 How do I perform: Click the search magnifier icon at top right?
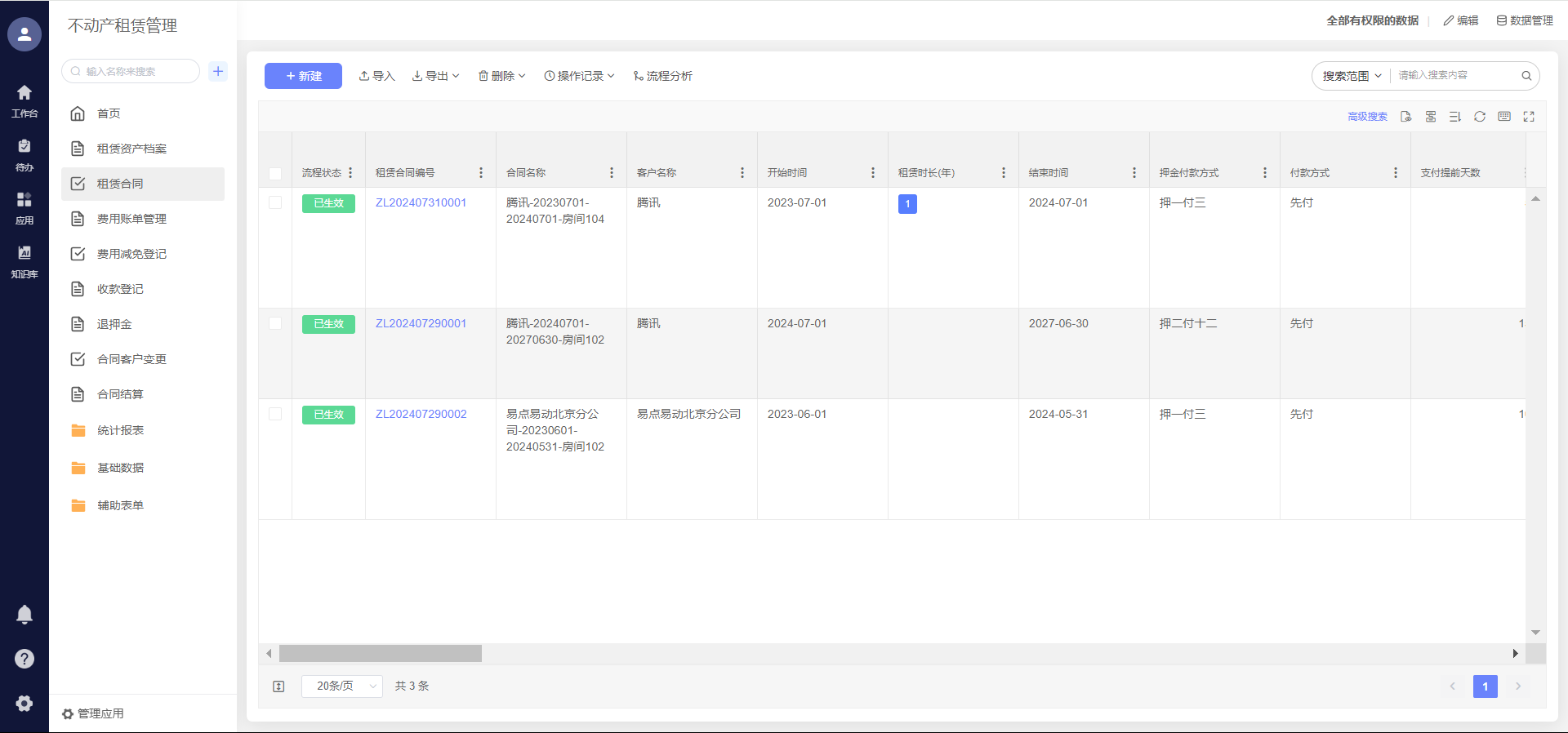pyautogui.click(x=1526, y=76)
